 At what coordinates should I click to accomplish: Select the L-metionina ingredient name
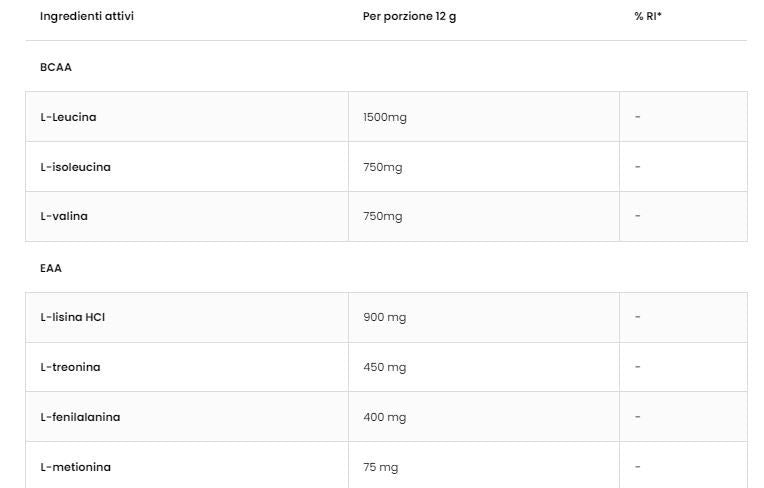point(75,467)
